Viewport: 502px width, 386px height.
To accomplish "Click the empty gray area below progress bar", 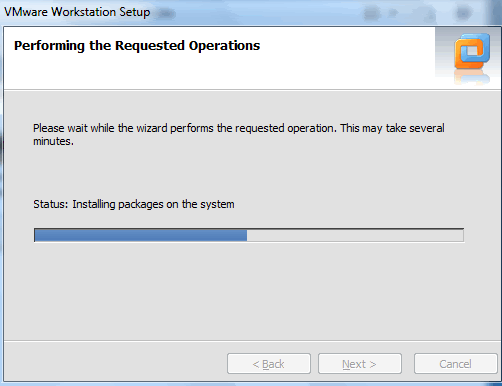I will [x=250, y=290].
